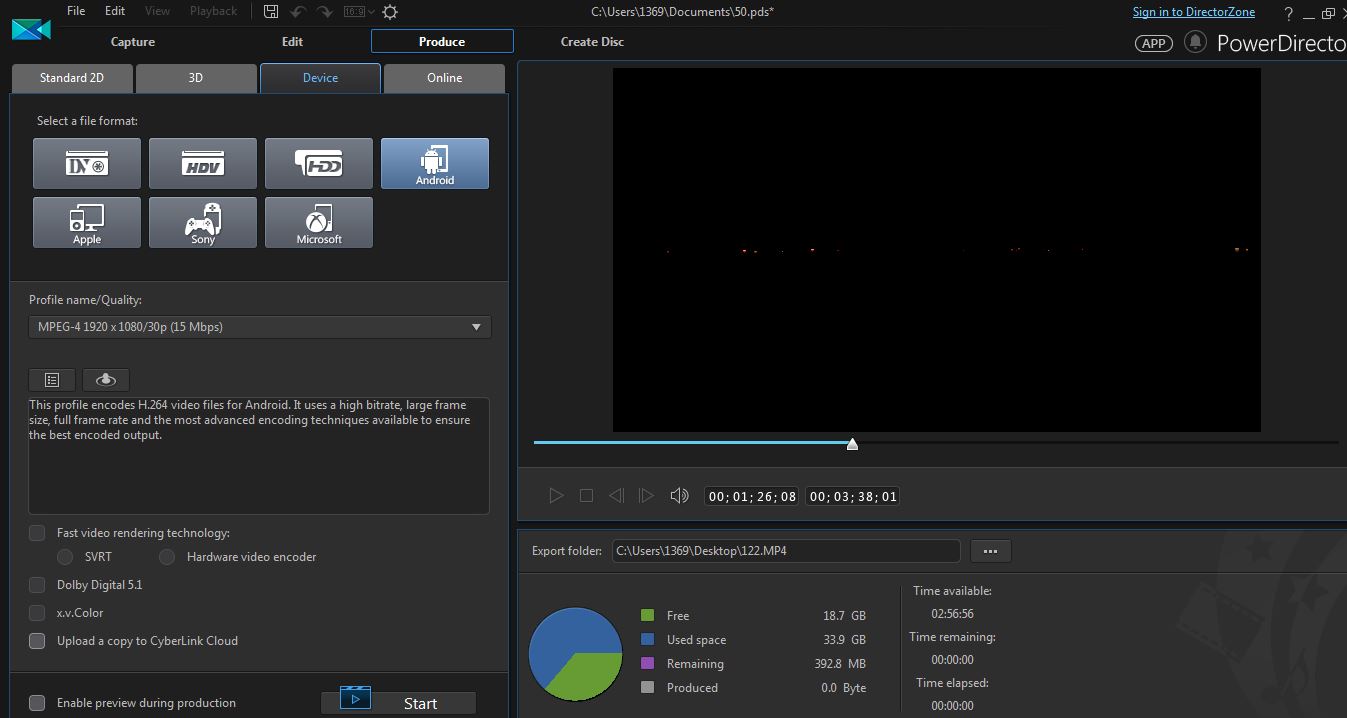The image size is (1347, 718).
Task: Click the green Free space legend swatch
Action: pyautogui.click(x=647, y=615)
